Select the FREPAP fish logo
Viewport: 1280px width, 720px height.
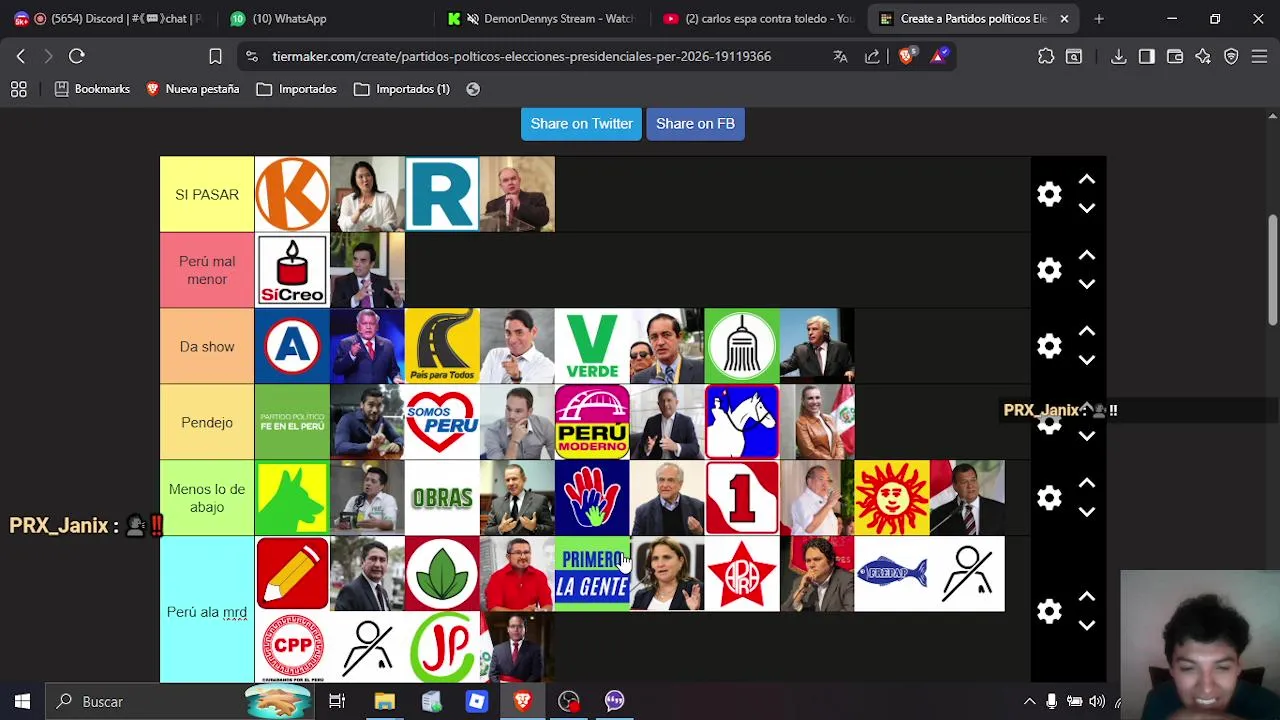click(892, 574)
